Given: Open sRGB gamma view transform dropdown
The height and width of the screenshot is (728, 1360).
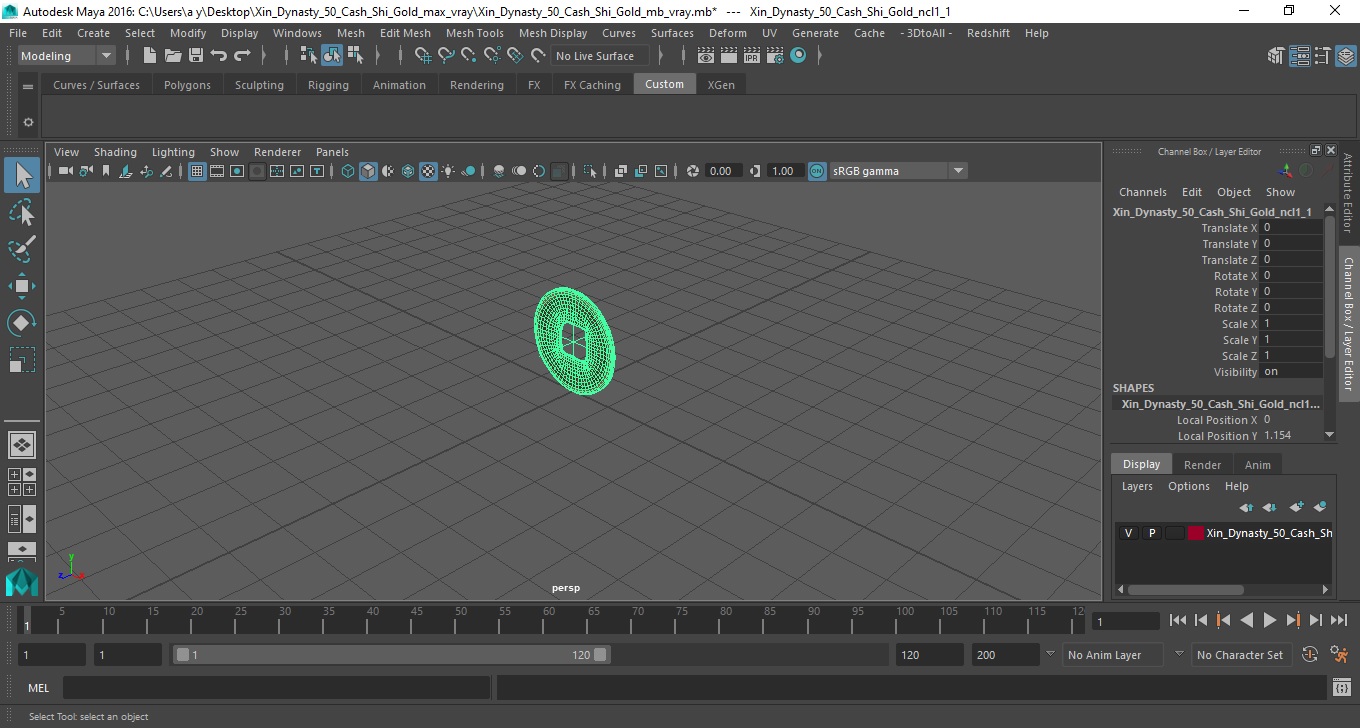Looking at the screenshot, I should [x=958, y=171].
